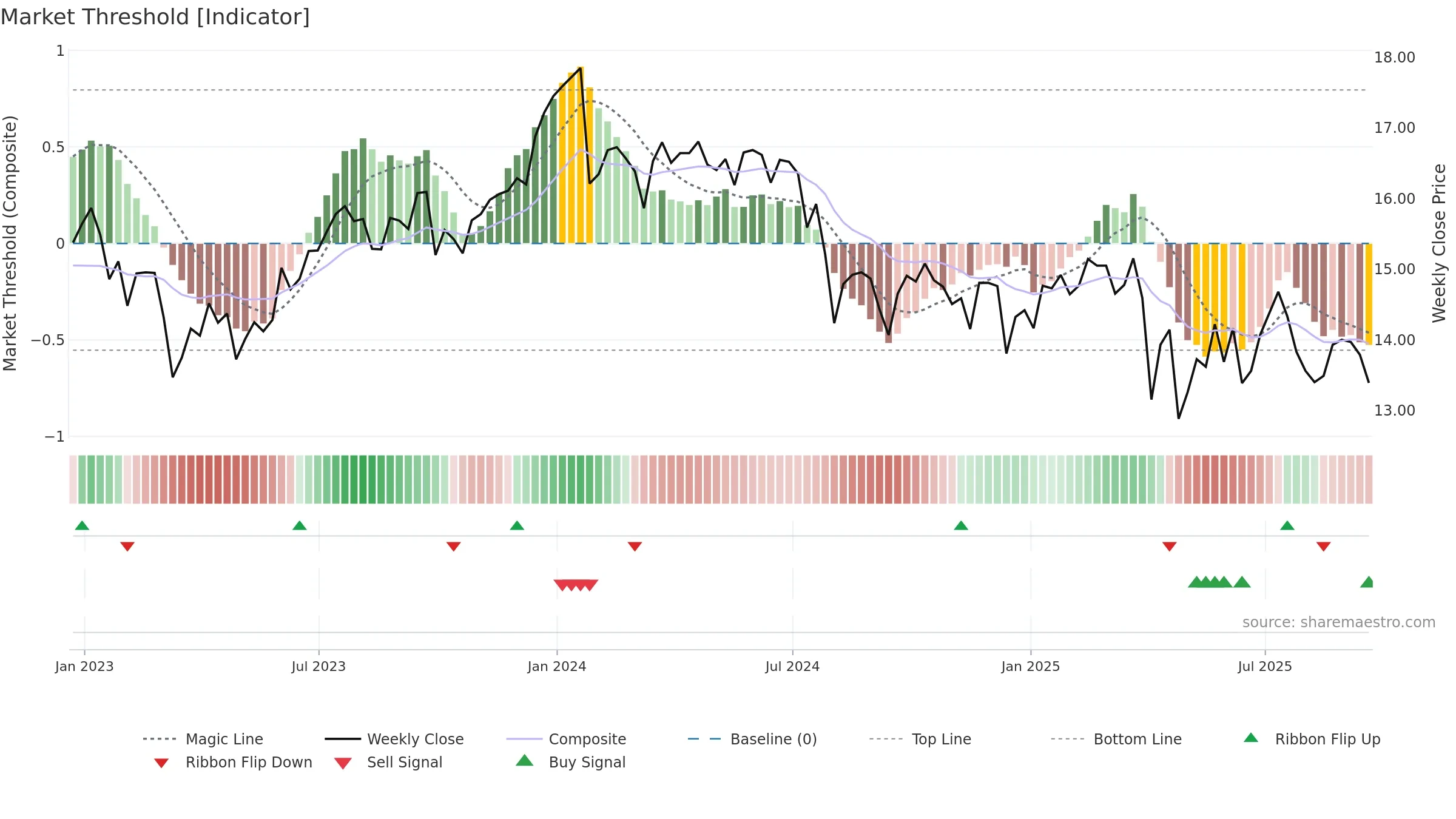Click the chart title Market Threshold [Indicator]
Viewport: 1456px width, 819px height.
point(155,17)
